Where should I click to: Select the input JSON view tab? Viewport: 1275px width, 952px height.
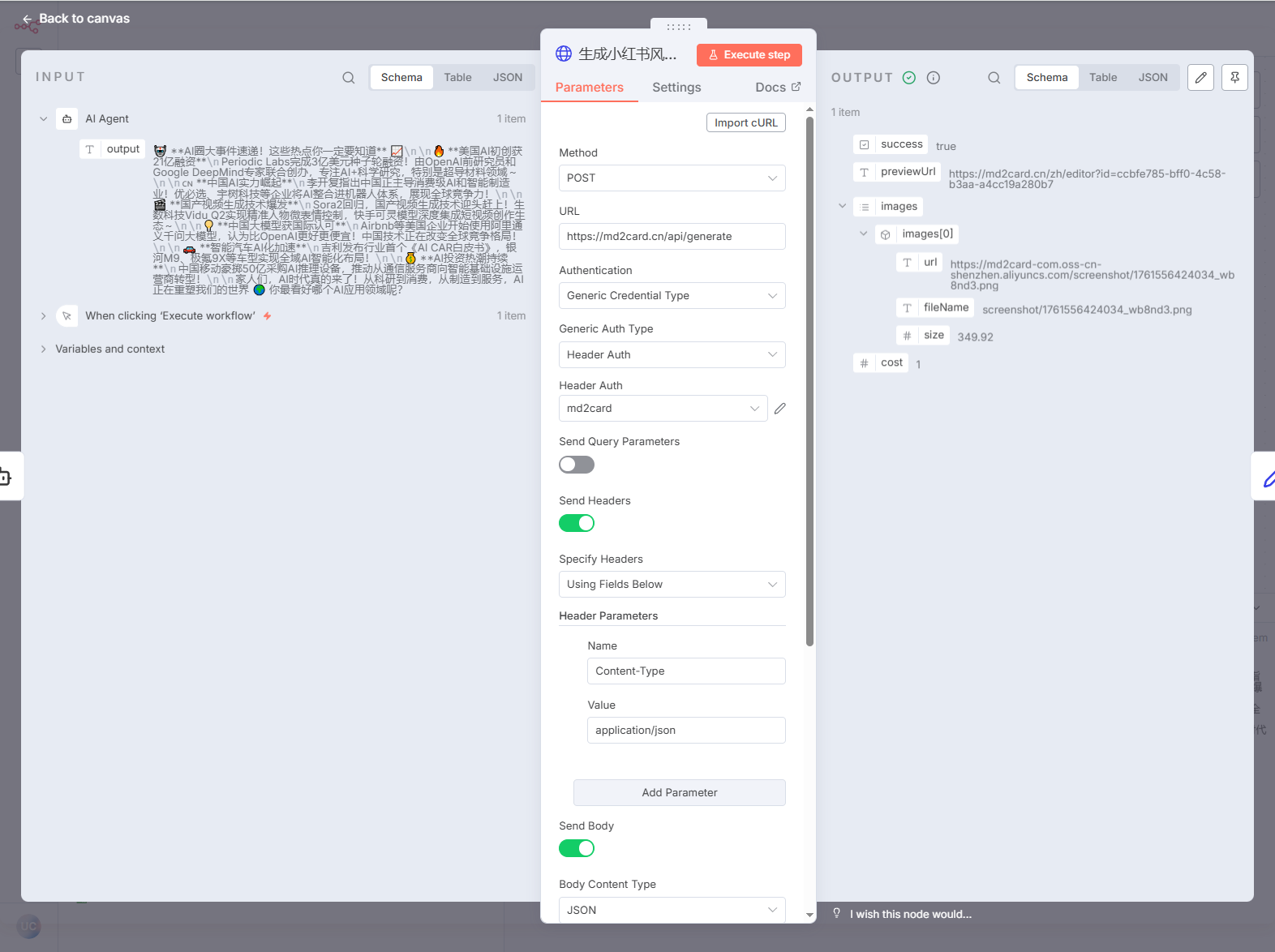coord(508,78)
